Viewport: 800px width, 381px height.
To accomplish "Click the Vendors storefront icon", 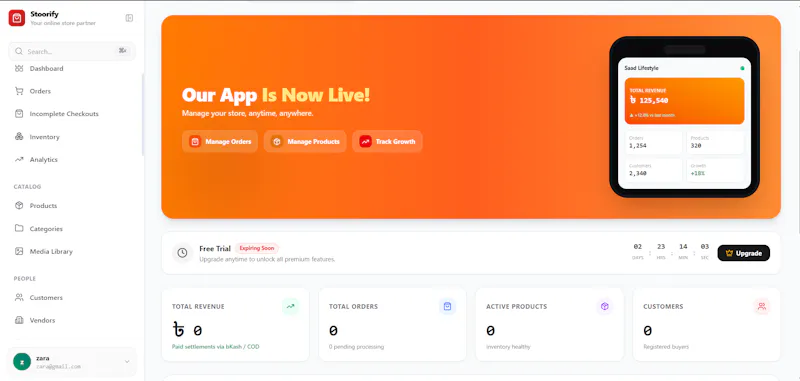I will 19,320.
